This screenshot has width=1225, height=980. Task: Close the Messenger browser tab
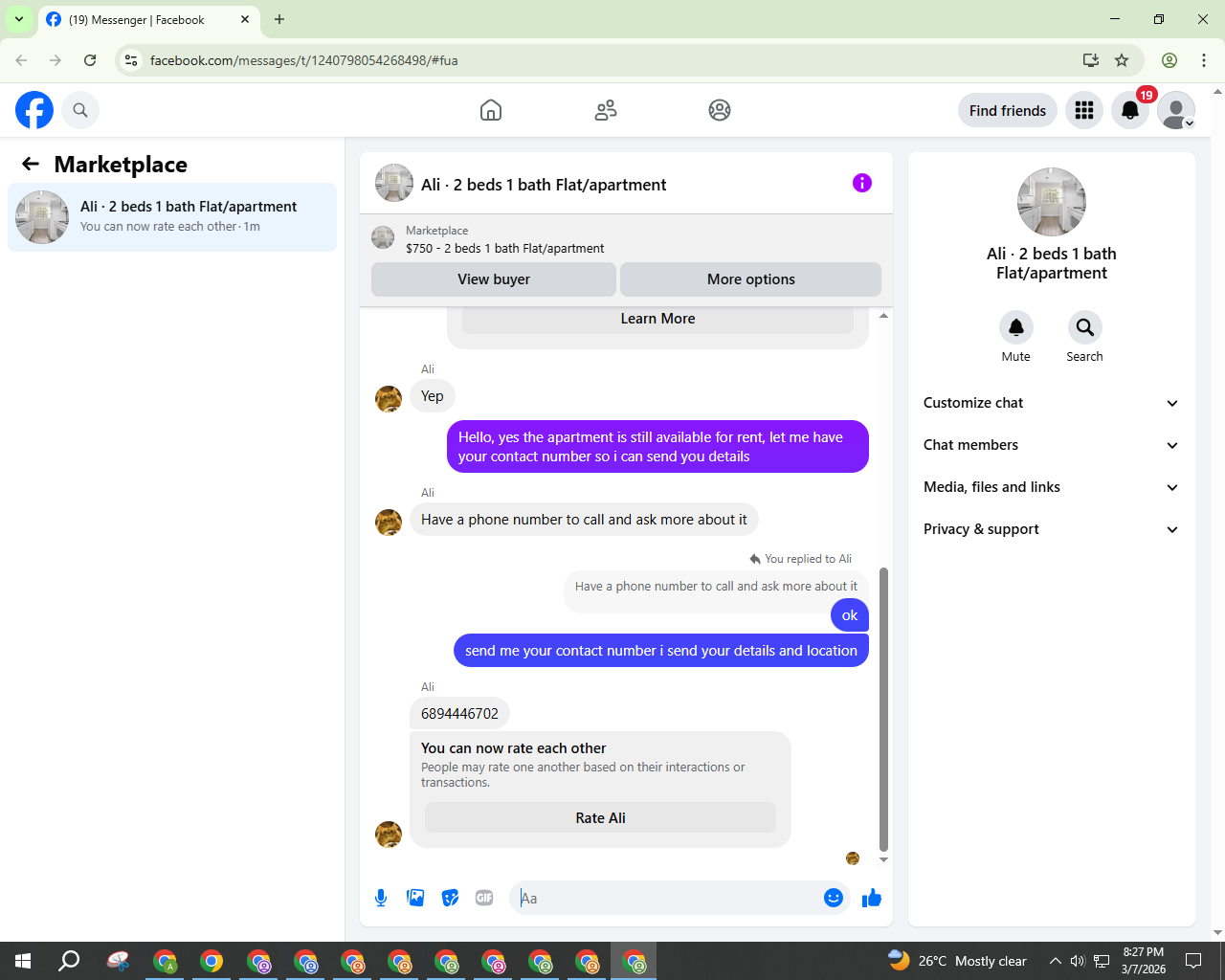[245, 19]
